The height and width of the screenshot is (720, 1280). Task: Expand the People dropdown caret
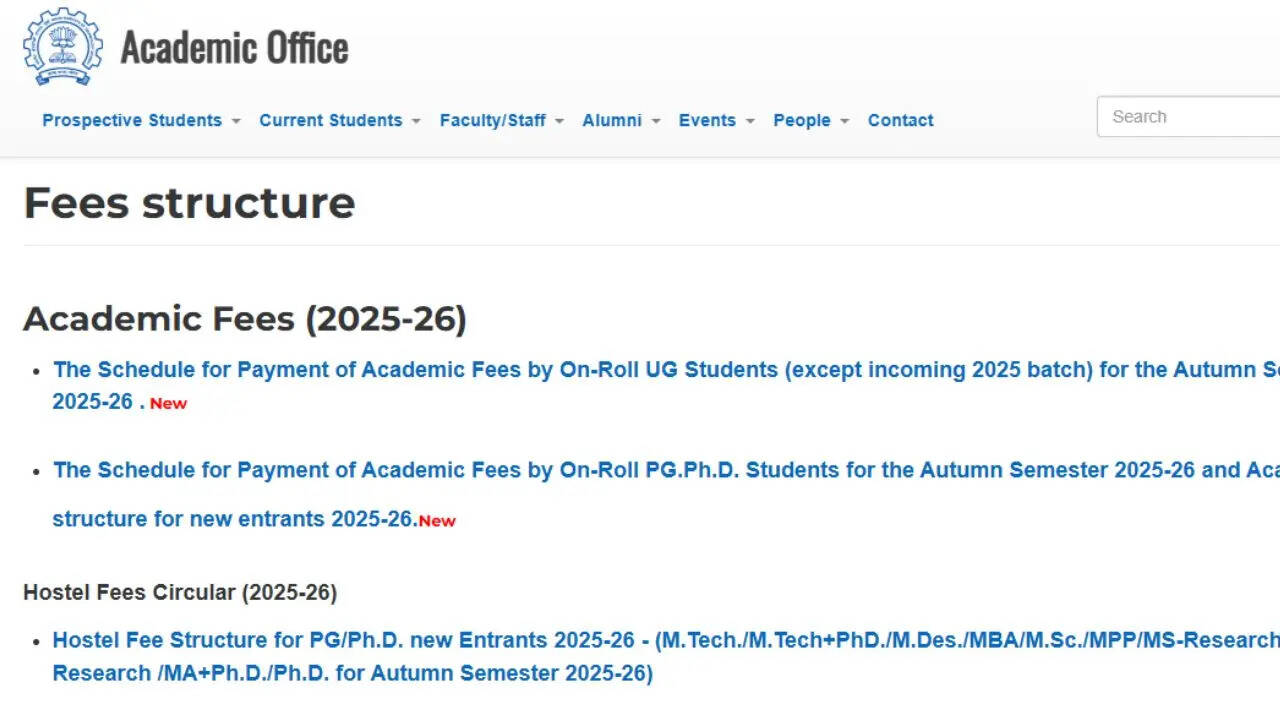(845, 121)
